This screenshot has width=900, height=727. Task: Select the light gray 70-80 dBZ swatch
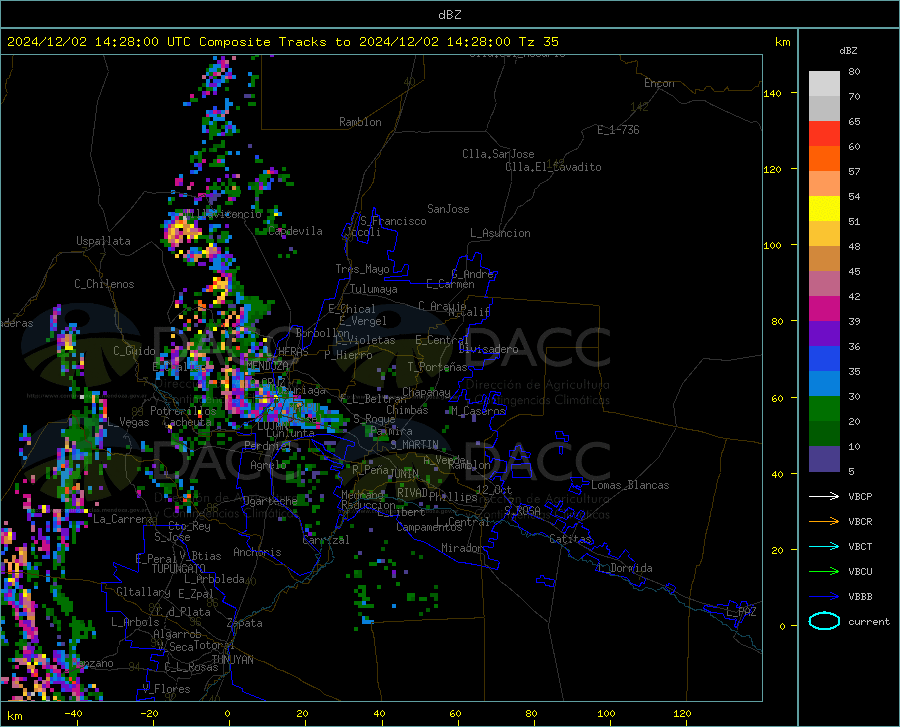pos(824,84)
